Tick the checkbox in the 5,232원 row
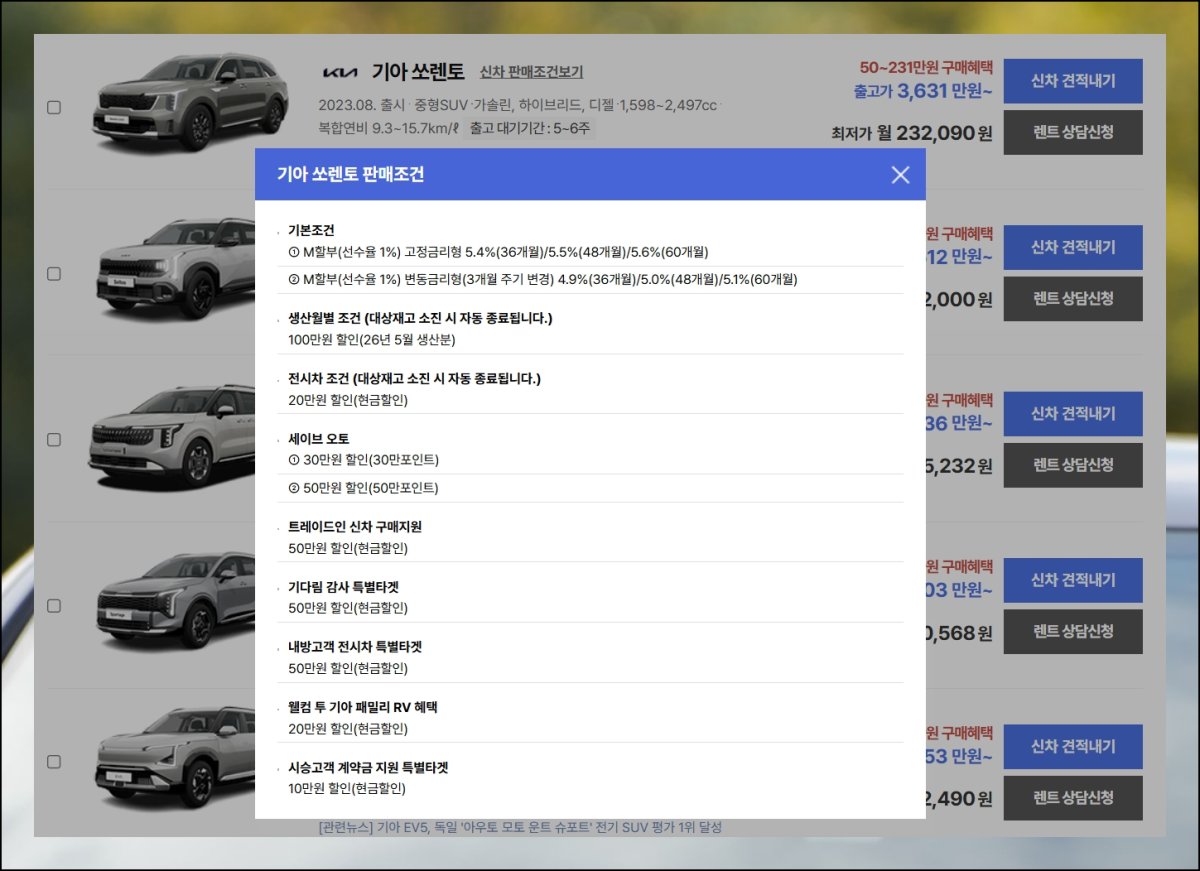The width and height of the screenshot is (1200, 871). click(54, 439)
